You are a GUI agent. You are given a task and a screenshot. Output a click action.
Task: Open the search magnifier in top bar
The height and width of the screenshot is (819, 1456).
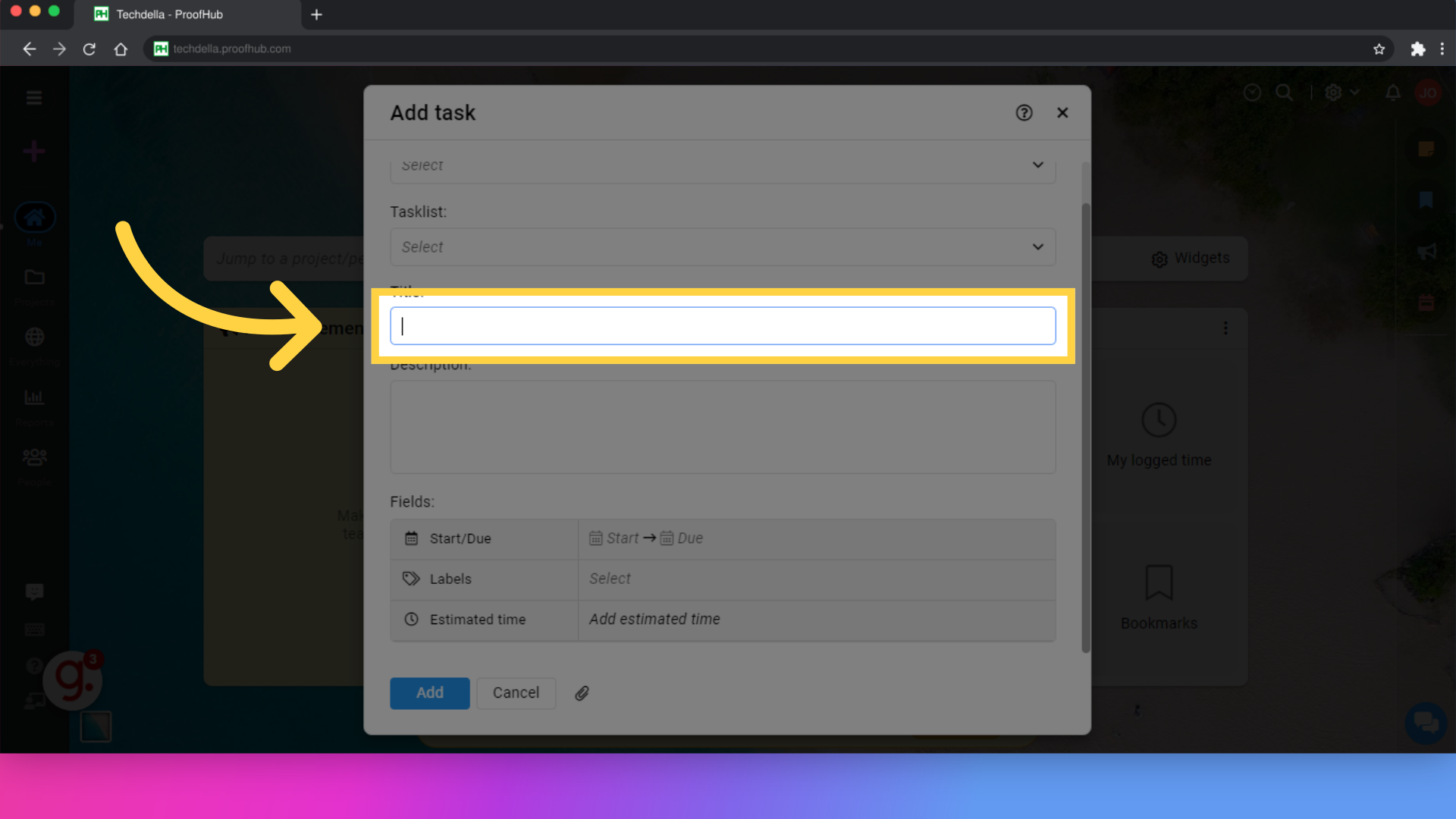1284,93
